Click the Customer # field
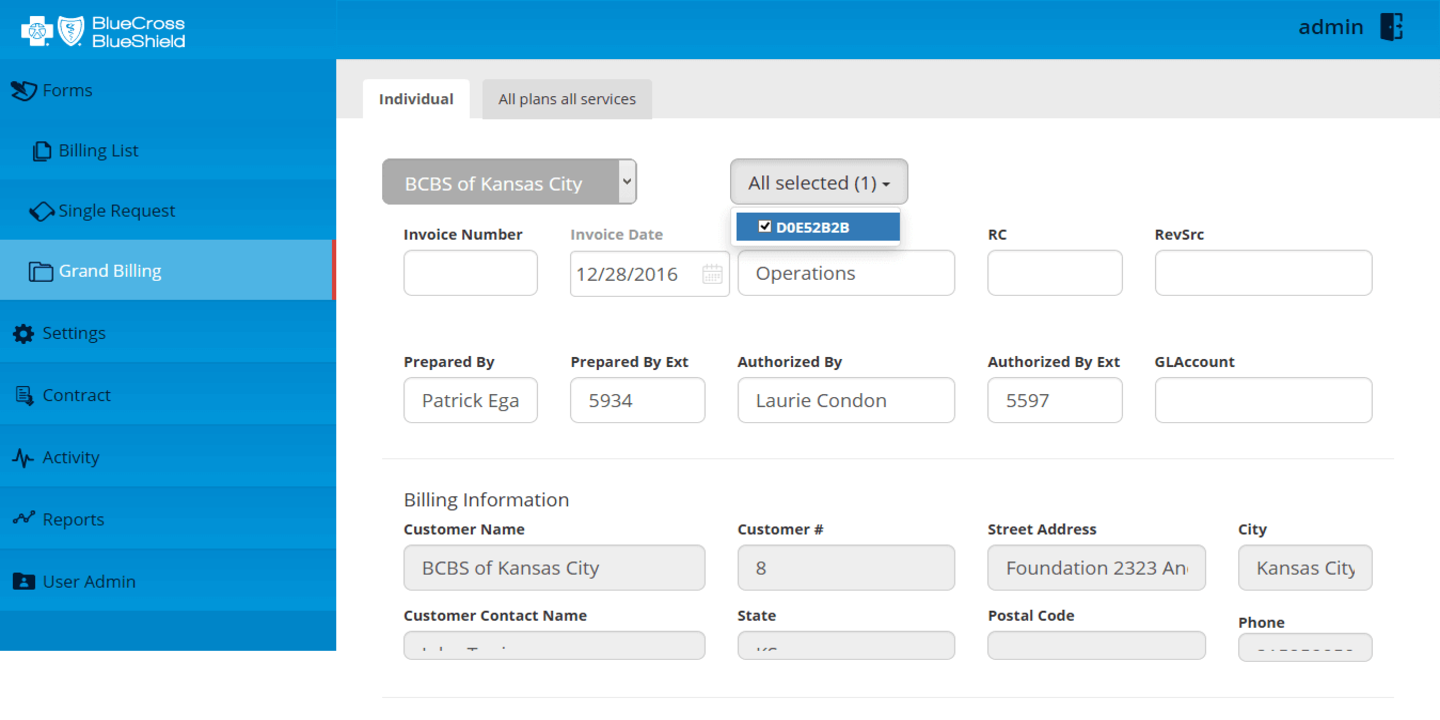 coord(846,568)
